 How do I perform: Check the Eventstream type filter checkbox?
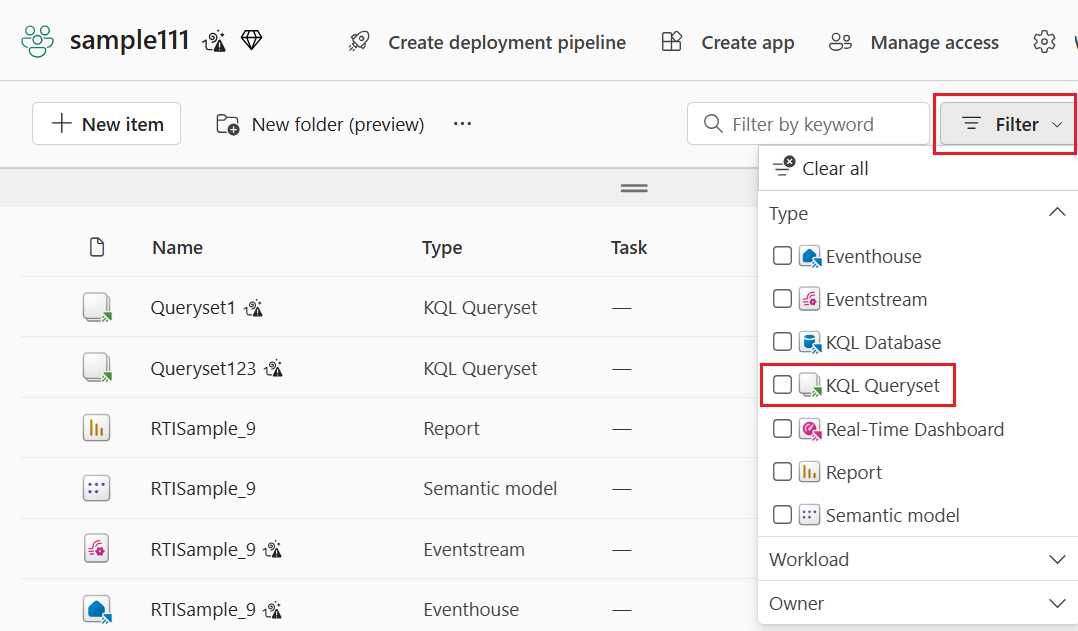(782, 299)
